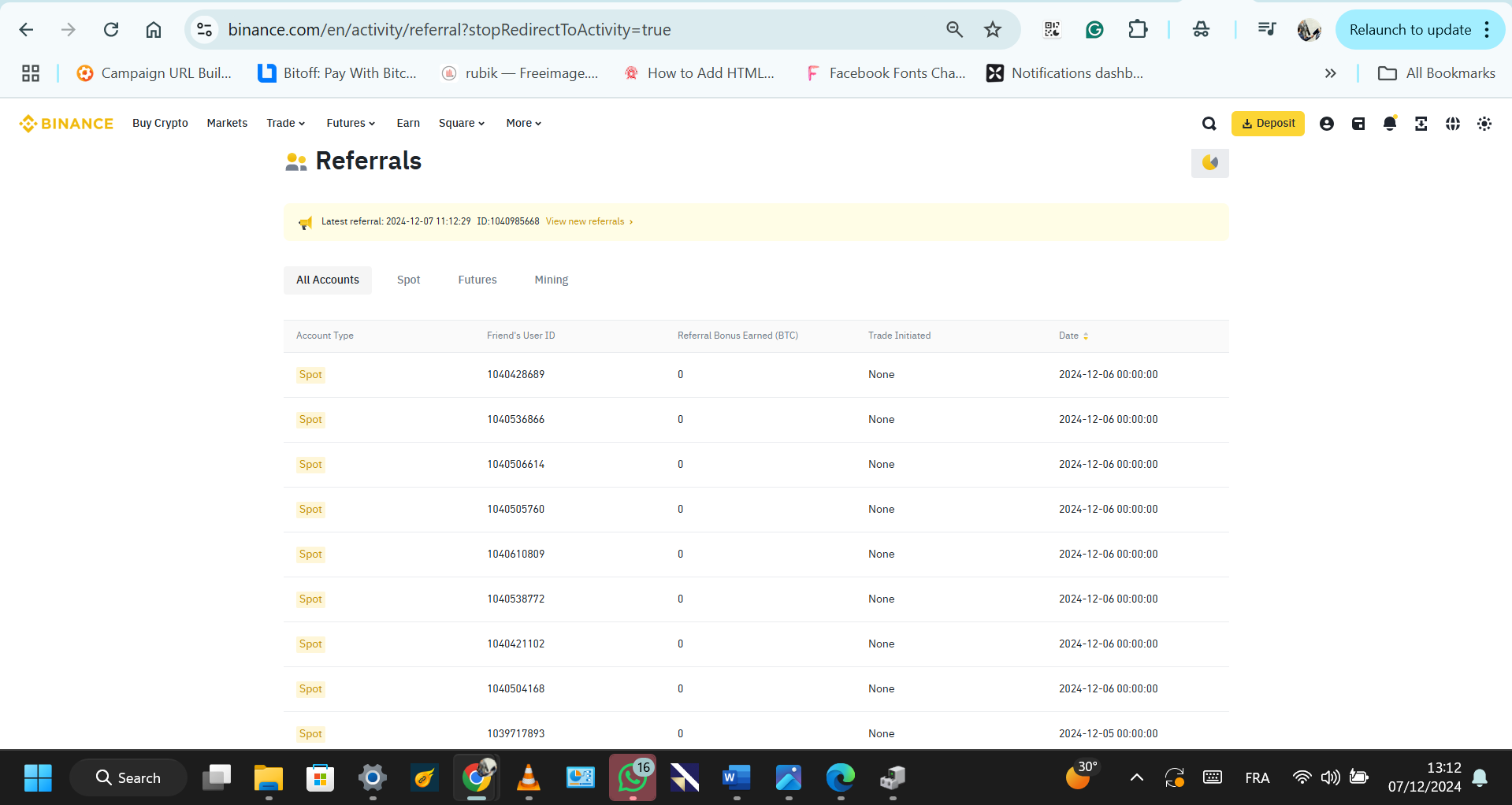Click Relaunch to update
Image resolution: width=1512 pixels, height=805 pixels.
[1410, 30]
